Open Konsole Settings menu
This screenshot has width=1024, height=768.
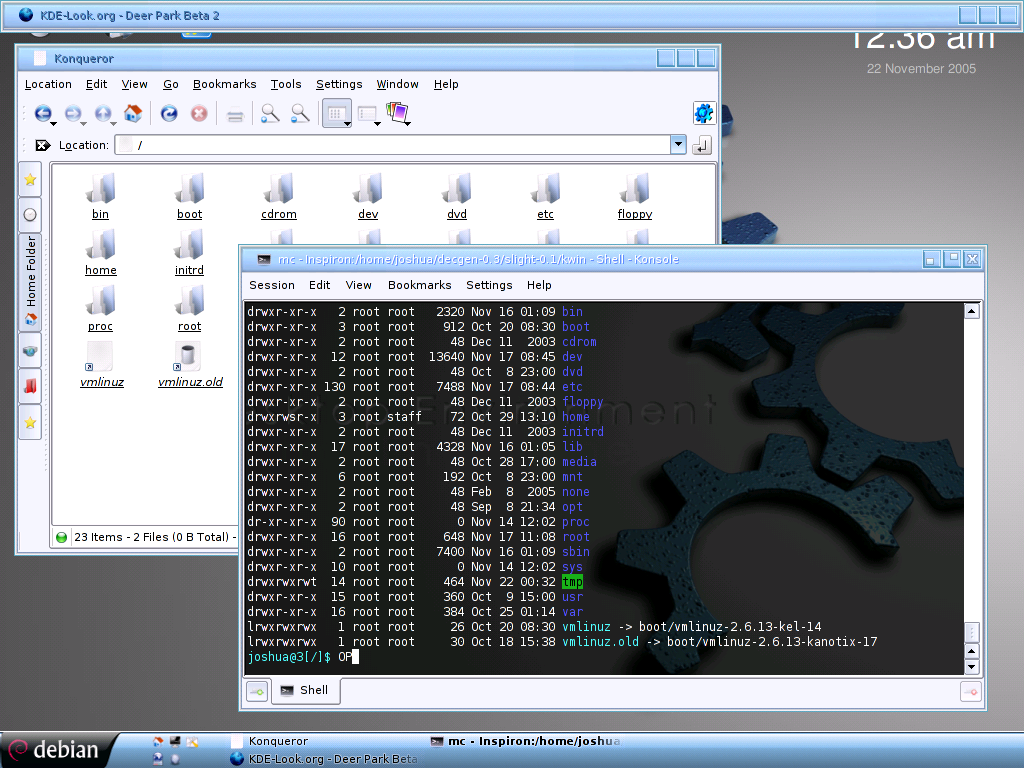tap(489, 285)
